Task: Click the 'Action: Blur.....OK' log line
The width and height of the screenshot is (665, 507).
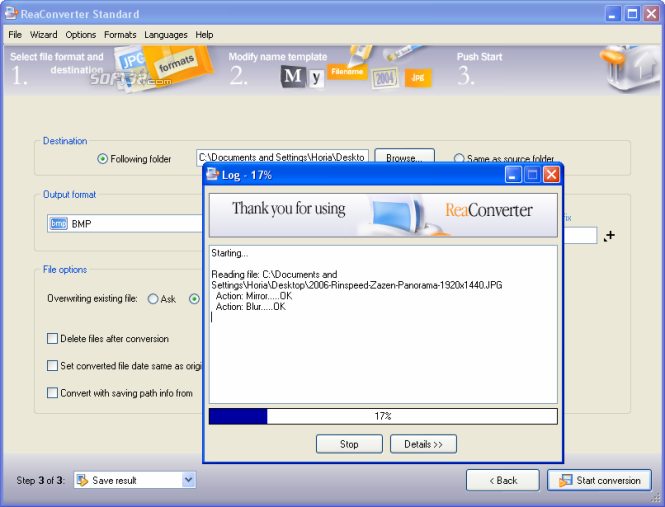Action: tap(251, 306)
